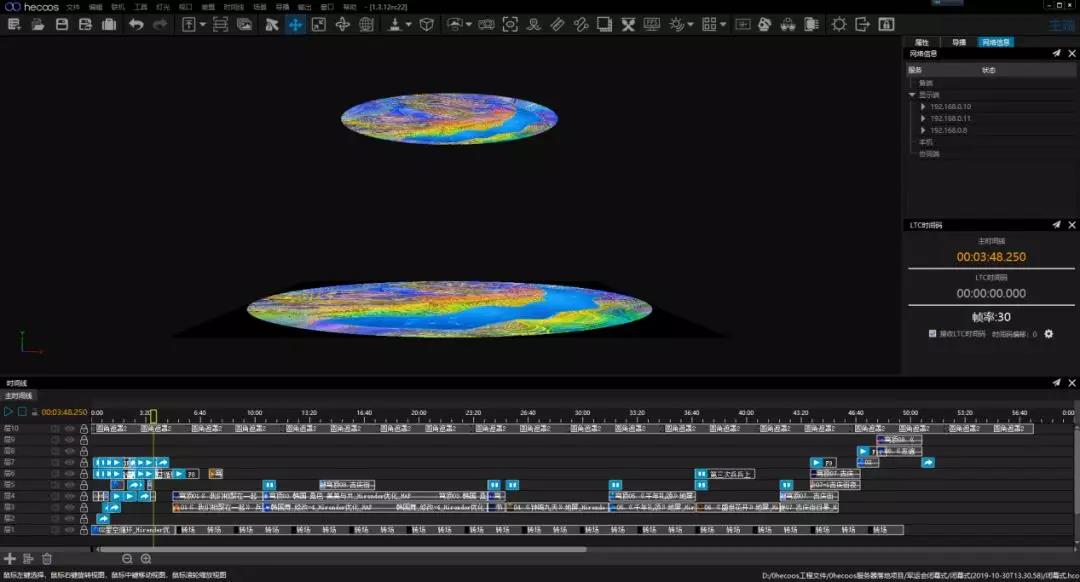The width and height of the screenshot is (1080, 582).
Task: Select the main timeline tab
Action: [19, 396]
